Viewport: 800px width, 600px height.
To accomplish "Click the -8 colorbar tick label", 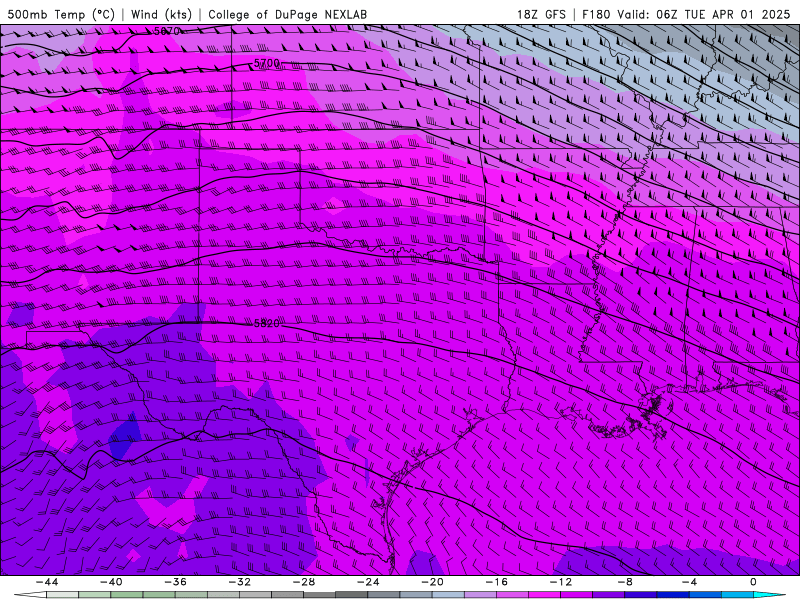I will click(626, 582).
